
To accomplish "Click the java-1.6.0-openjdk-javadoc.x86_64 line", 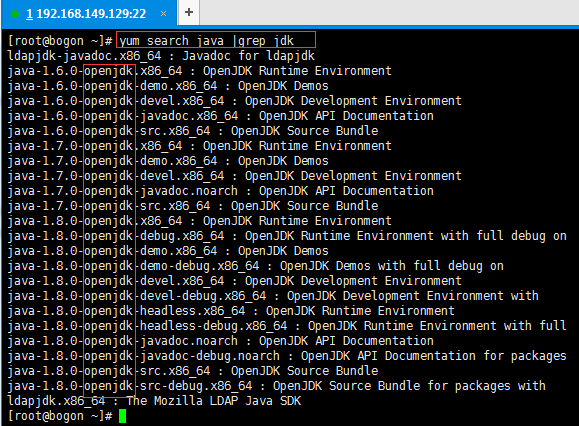I will (x=220, y=116).
